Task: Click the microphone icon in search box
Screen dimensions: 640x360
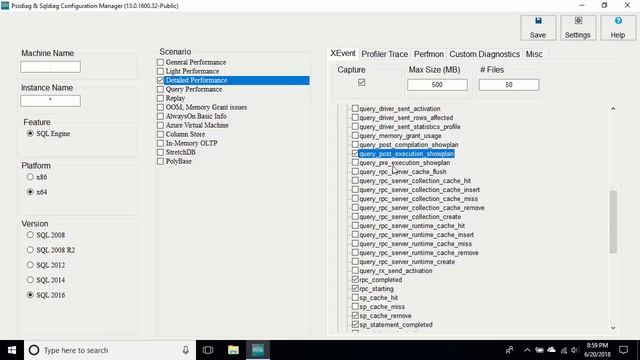Action: point(185,350)
